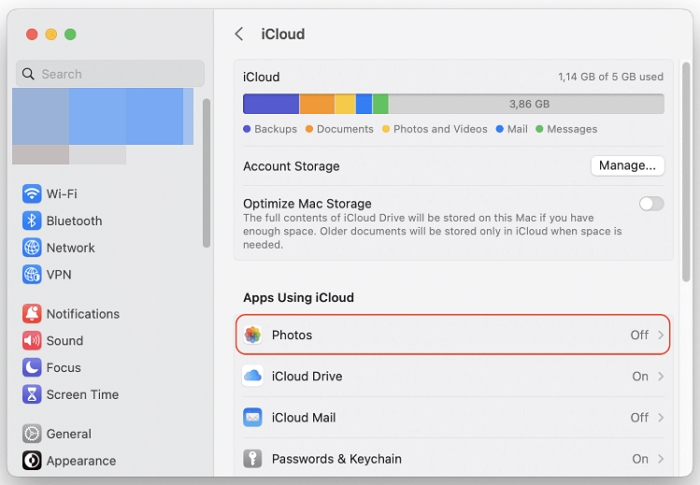
Task: Click the Screen Time hourglass icon
Action: [32, 394]
